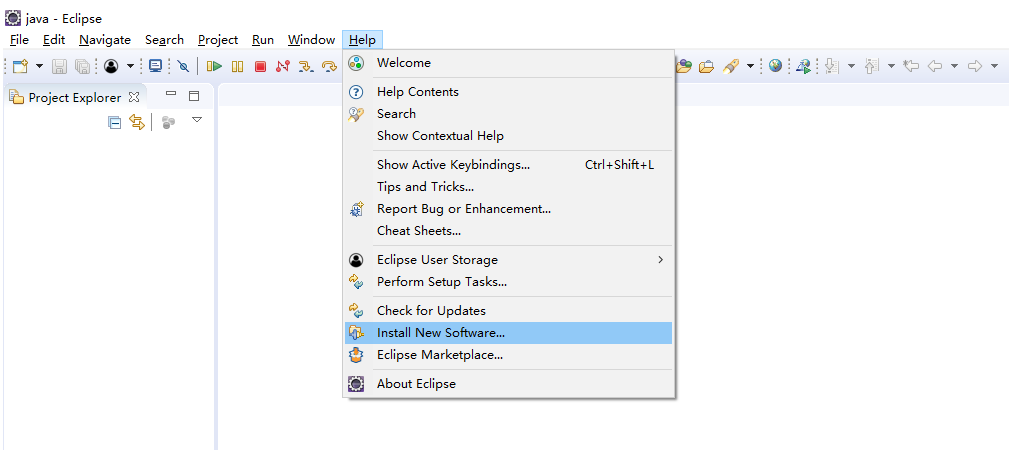Minimize the Project Explorer panel

171,94
